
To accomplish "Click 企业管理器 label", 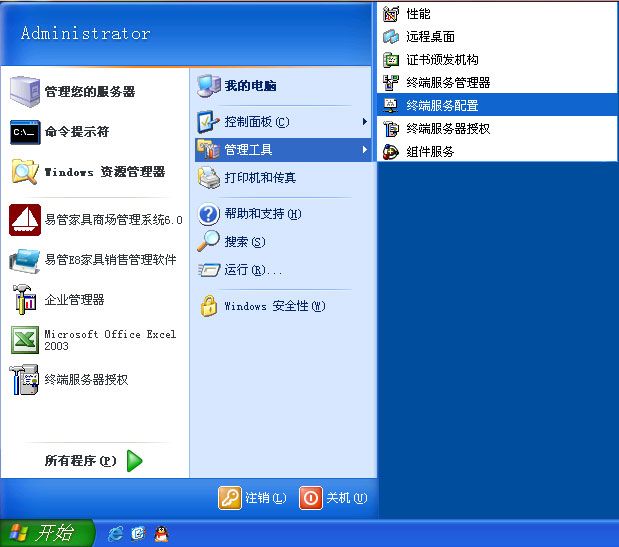I will (x=74, y=300).
